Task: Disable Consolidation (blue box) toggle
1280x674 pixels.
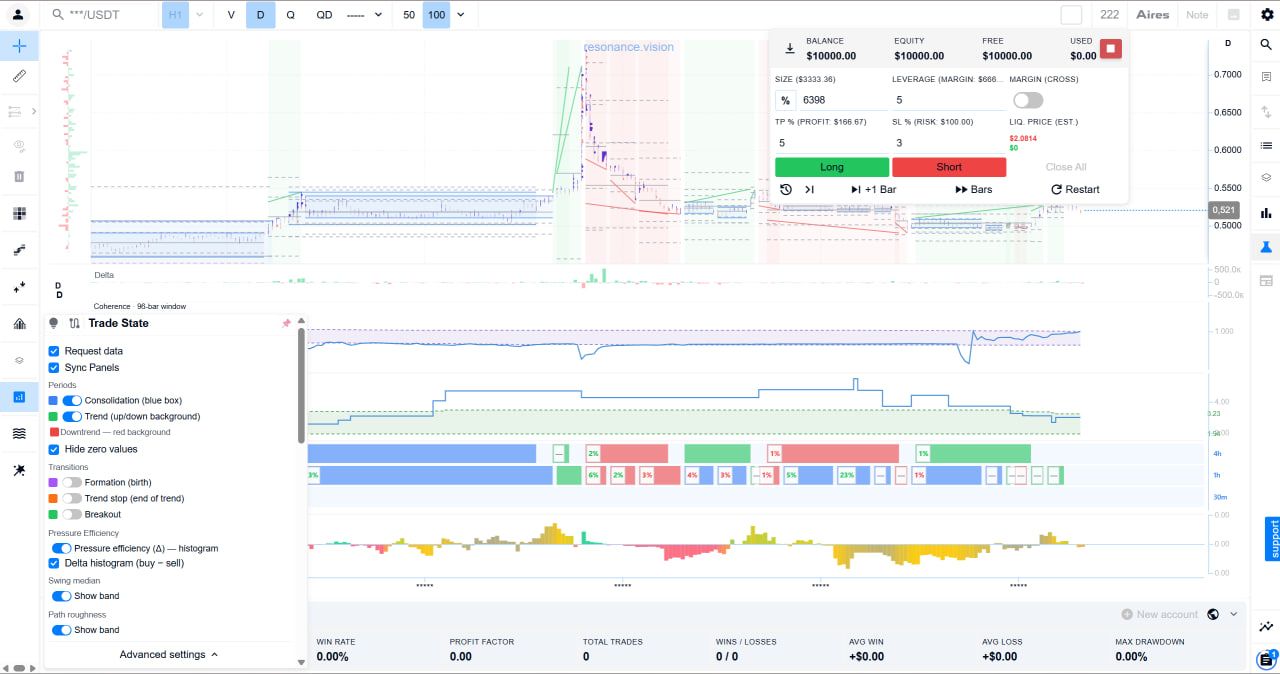Action: tap(72, 400)
